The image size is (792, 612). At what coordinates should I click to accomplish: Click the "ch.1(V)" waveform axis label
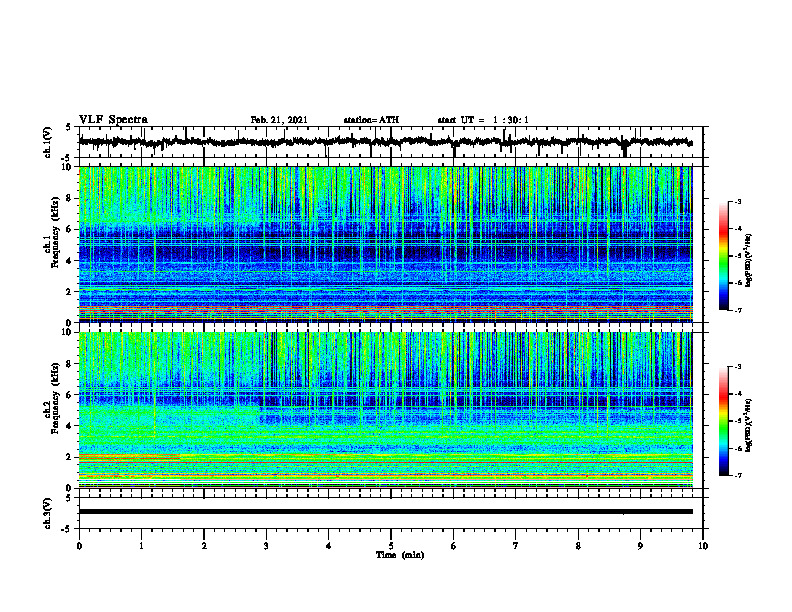tap(48, 142)
